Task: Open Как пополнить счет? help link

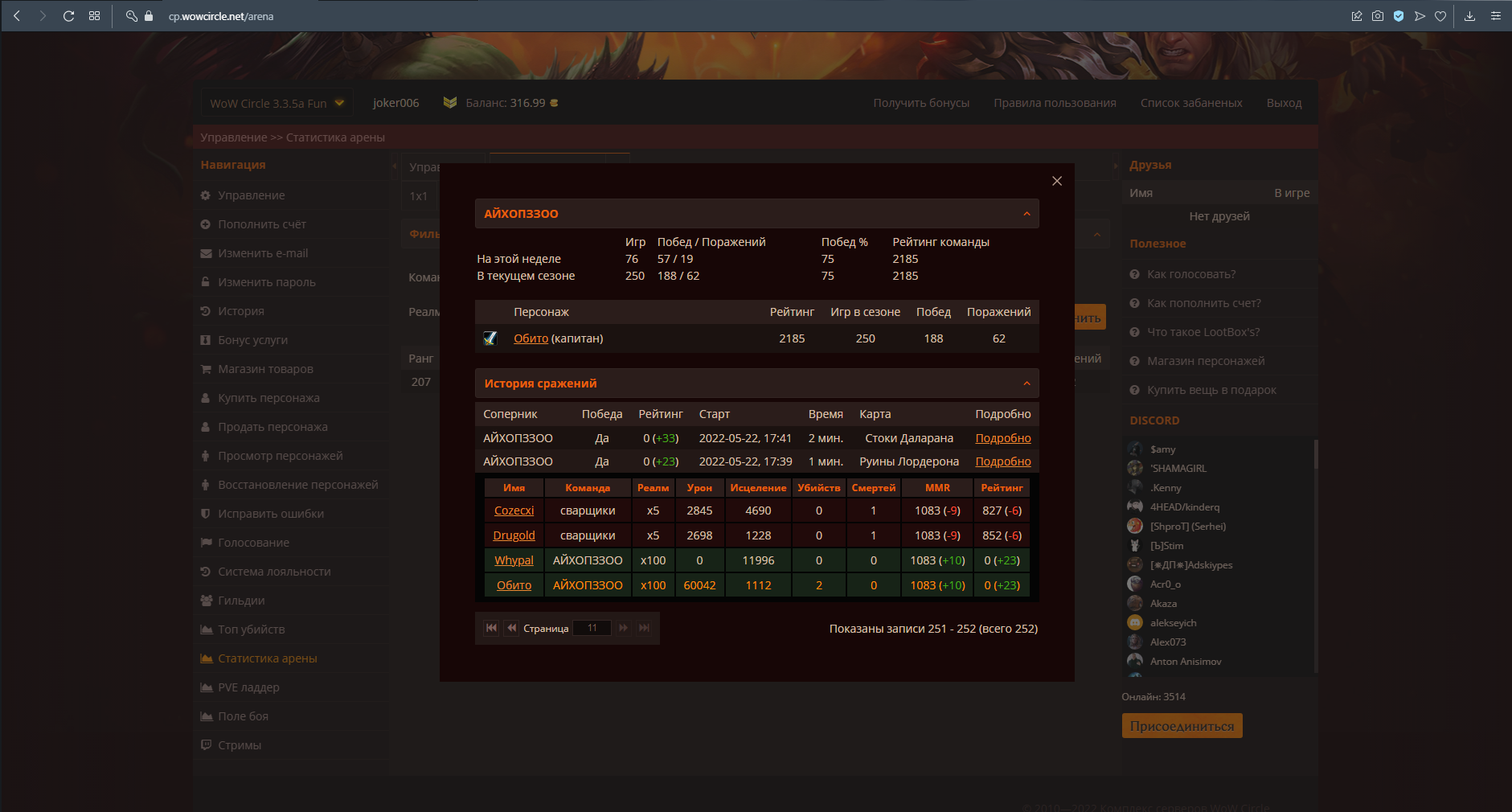Action: 1204,303
